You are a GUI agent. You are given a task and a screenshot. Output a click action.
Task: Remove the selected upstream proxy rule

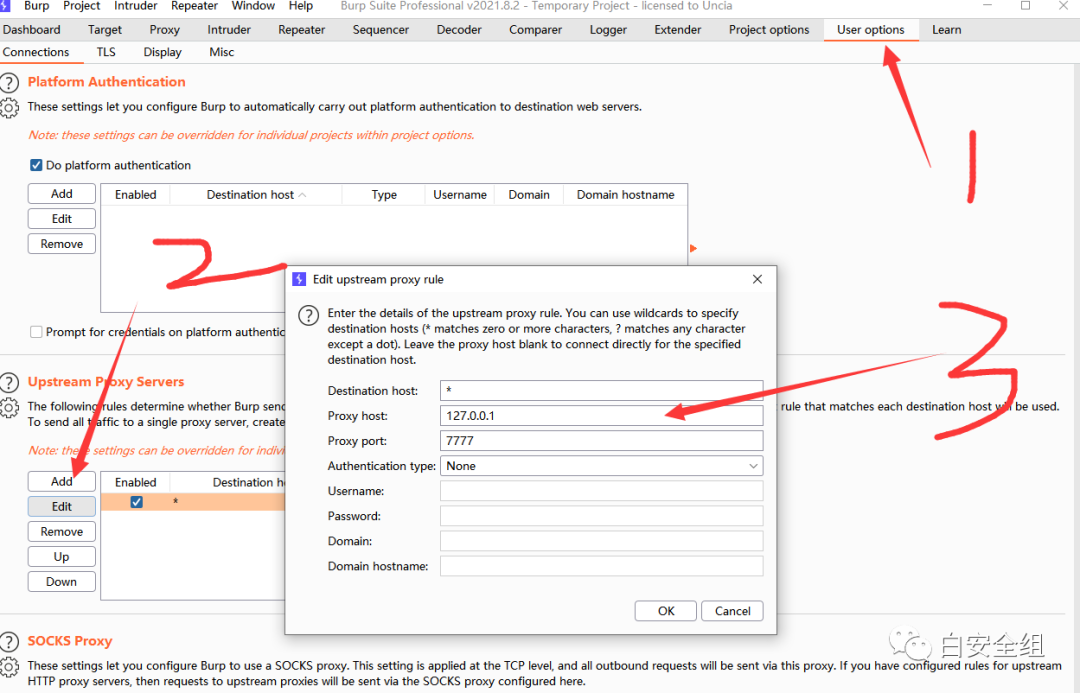coord(61,532)
